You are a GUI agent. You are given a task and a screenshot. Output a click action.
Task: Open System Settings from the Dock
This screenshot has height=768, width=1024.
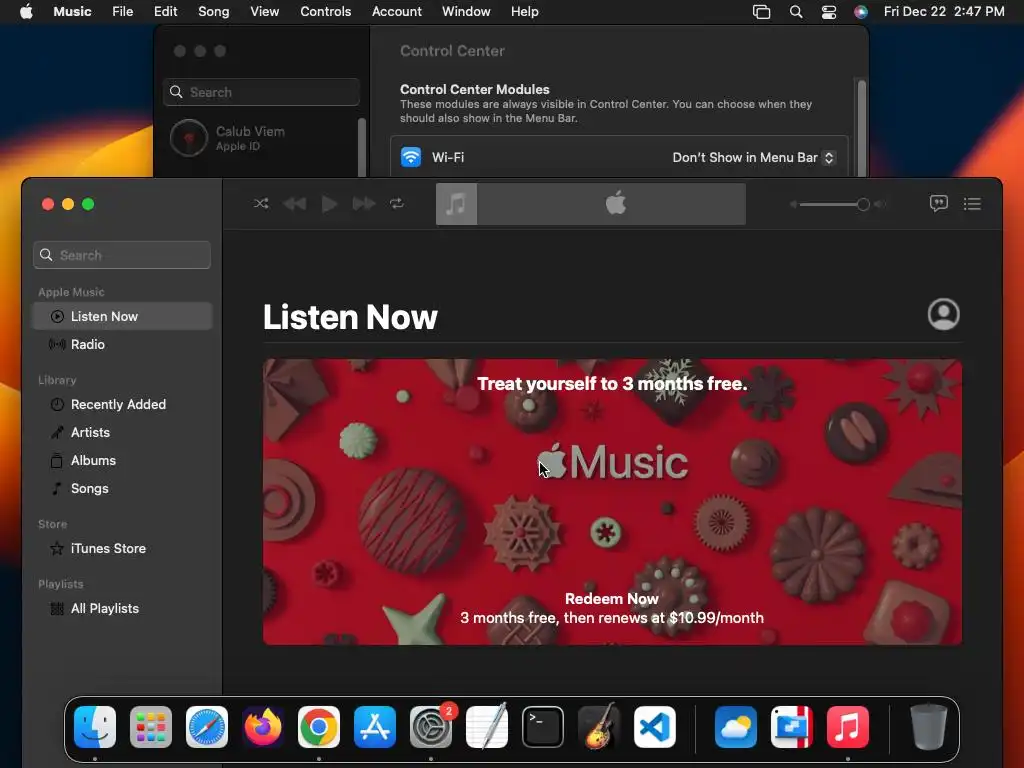pyautogui.click(x=431, y=727)
